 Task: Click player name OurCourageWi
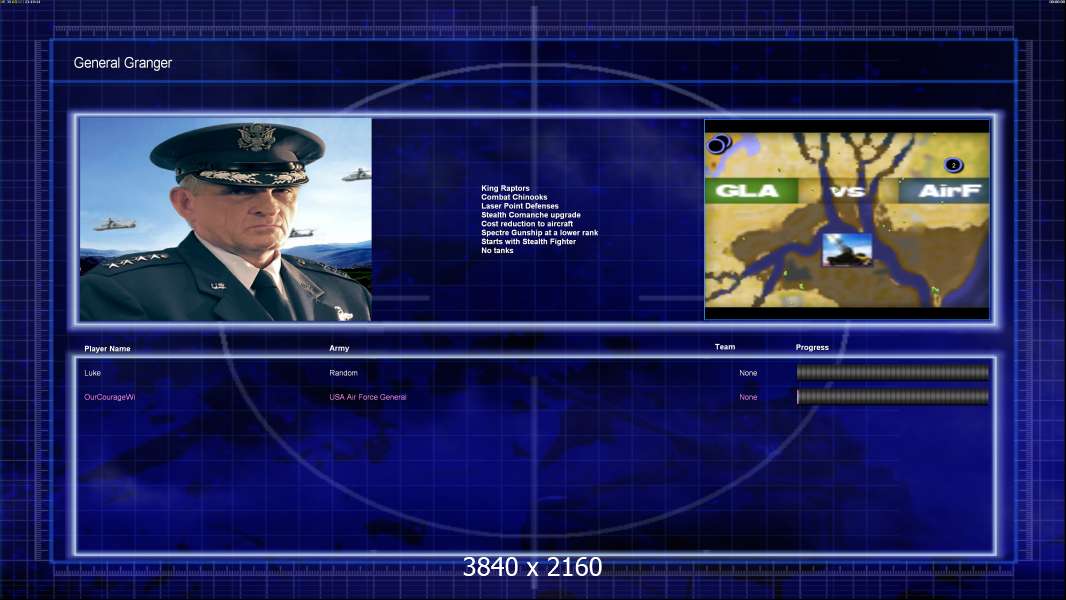pyautogui.click(x=109, y=397)
